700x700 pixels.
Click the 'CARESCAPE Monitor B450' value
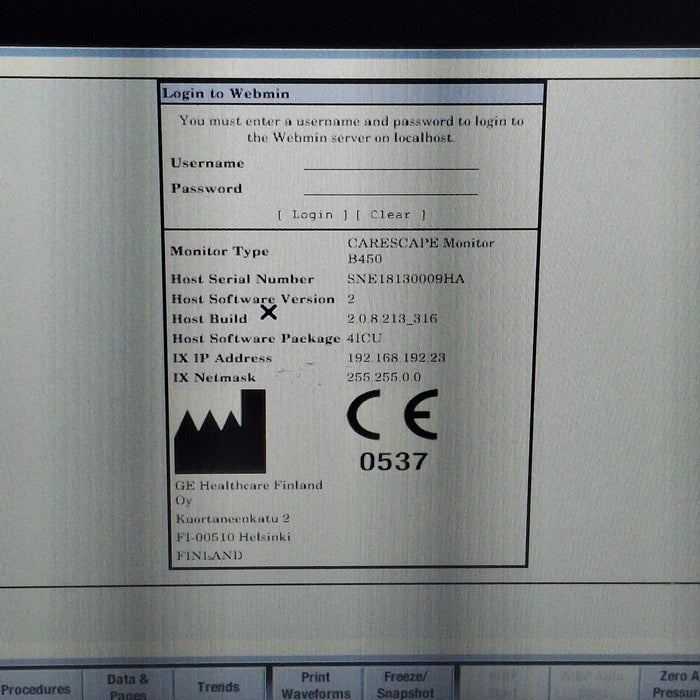(421, 251)
